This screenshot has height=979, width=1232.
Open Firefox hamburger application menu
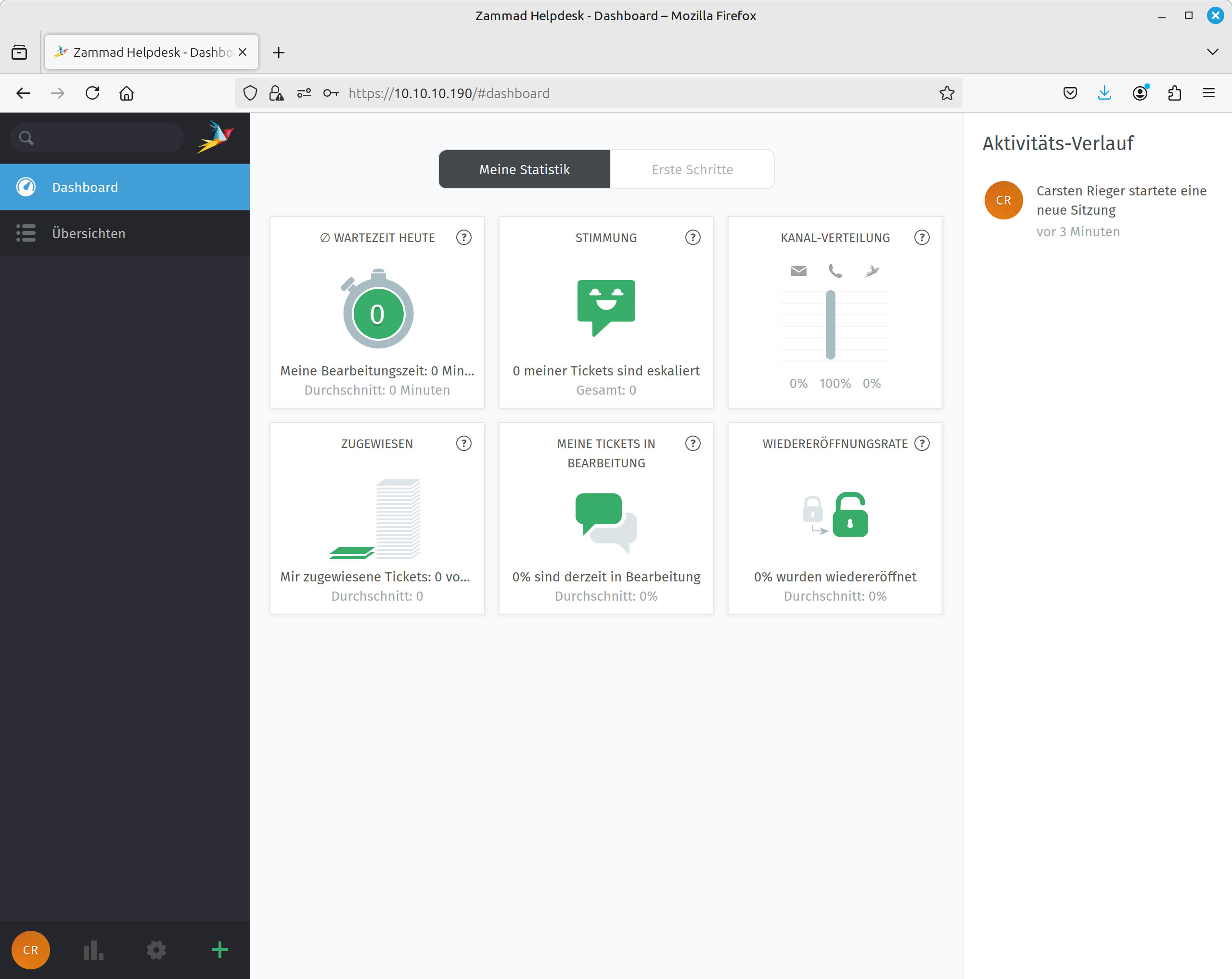tap(1208, 93)
